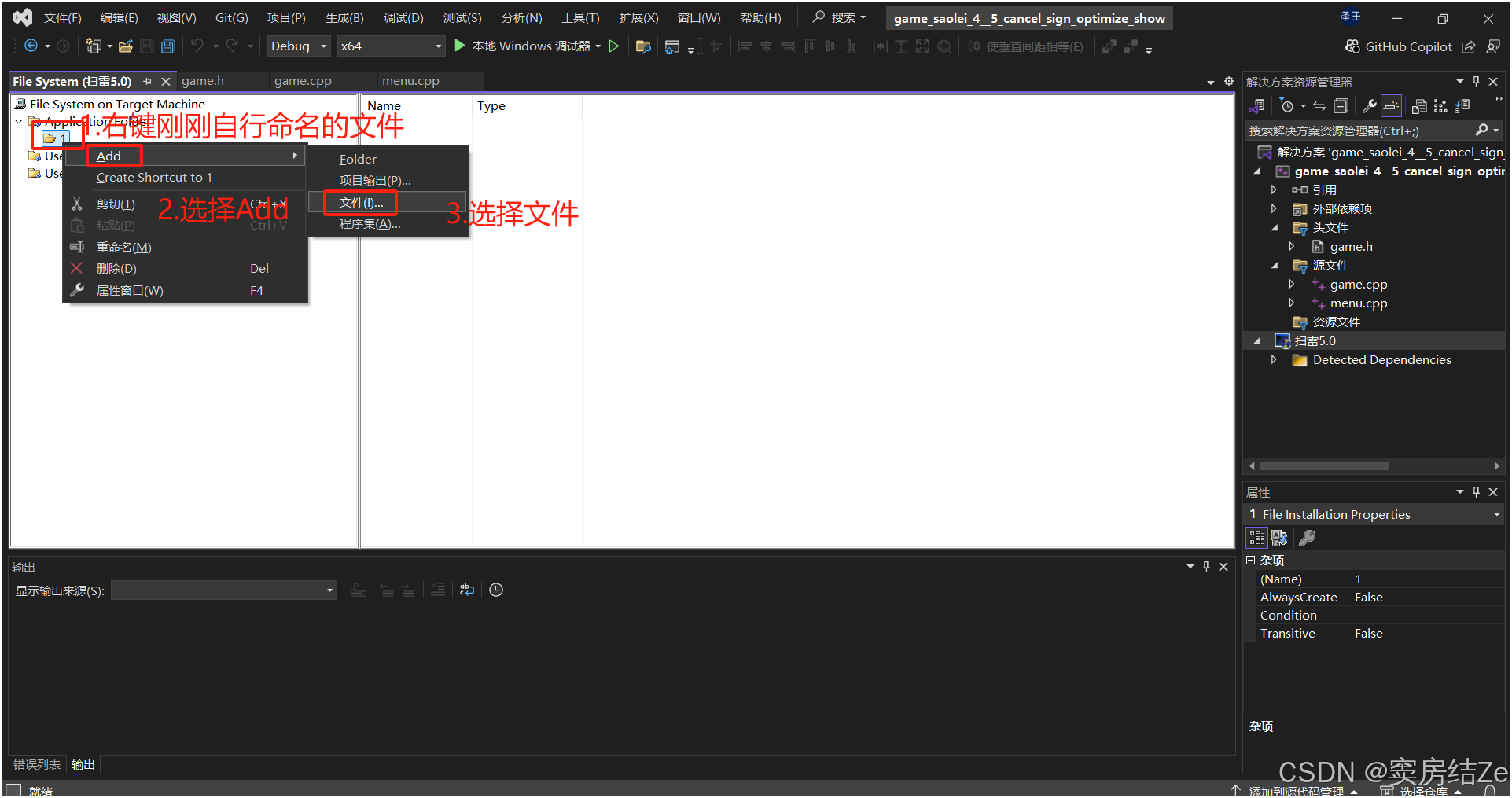
Task: Expand the Detected Dependencies node
Action: tap(1275, 359)
